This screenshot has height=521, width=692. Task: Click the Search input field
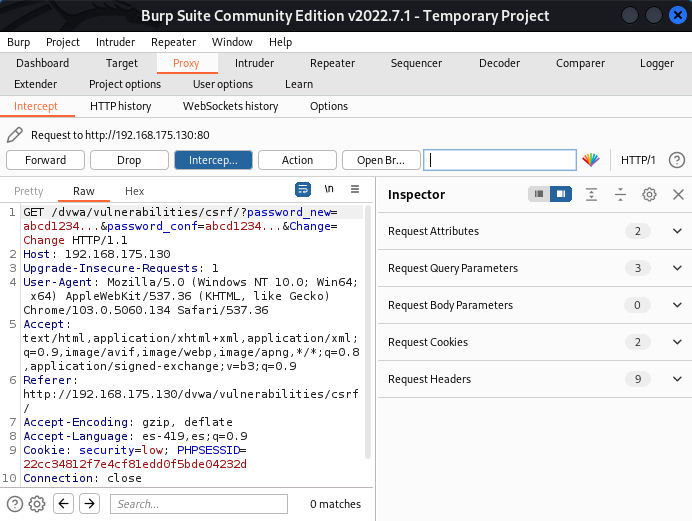(199, 504)
